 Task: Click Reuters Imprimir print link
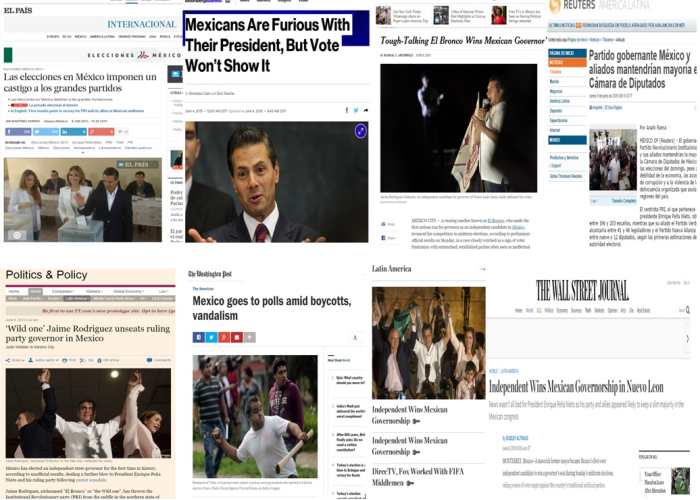596,108
